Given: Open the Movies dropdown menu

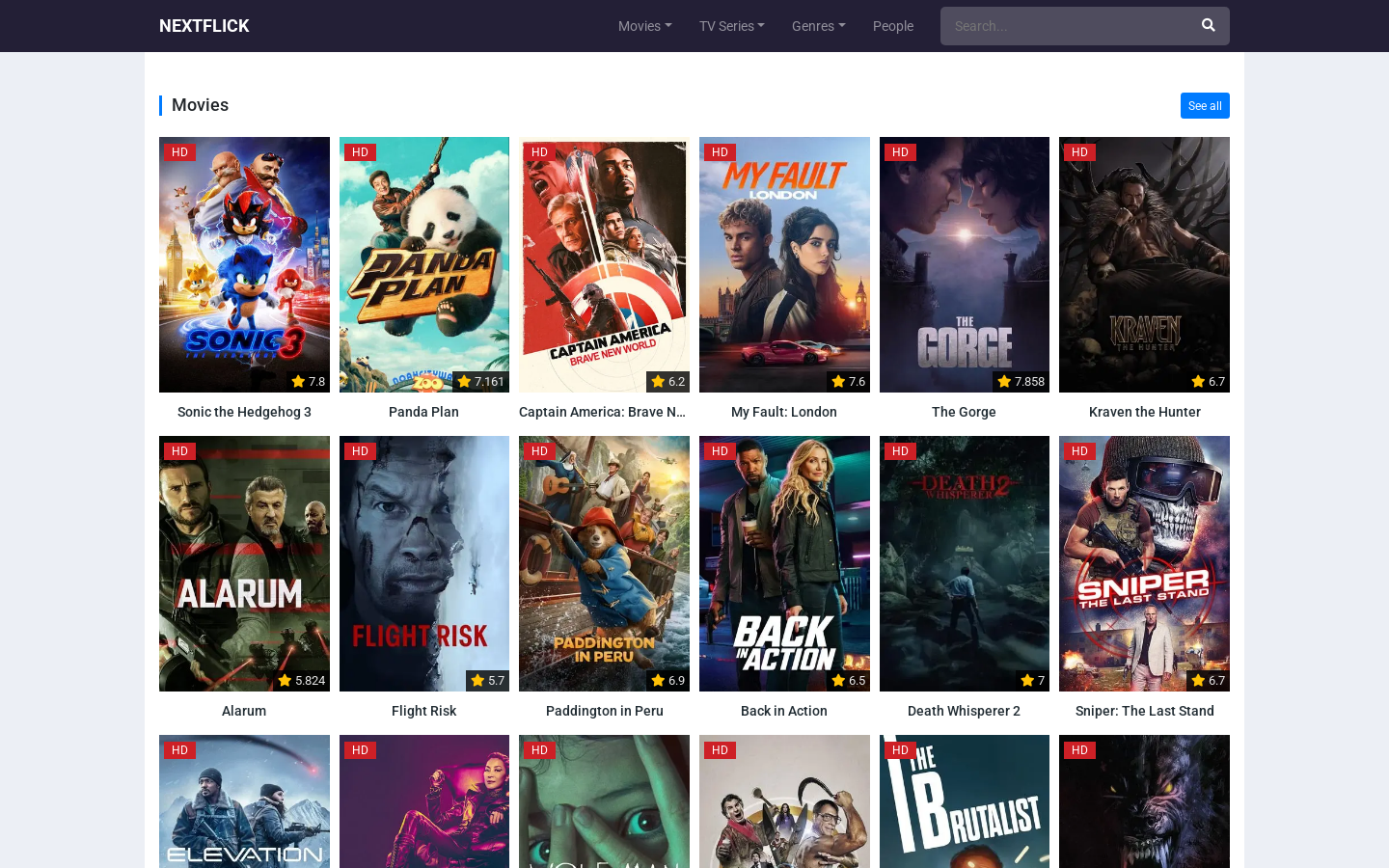Looking at the screenshot, I should pyautogui.click(x=644, y=26).
